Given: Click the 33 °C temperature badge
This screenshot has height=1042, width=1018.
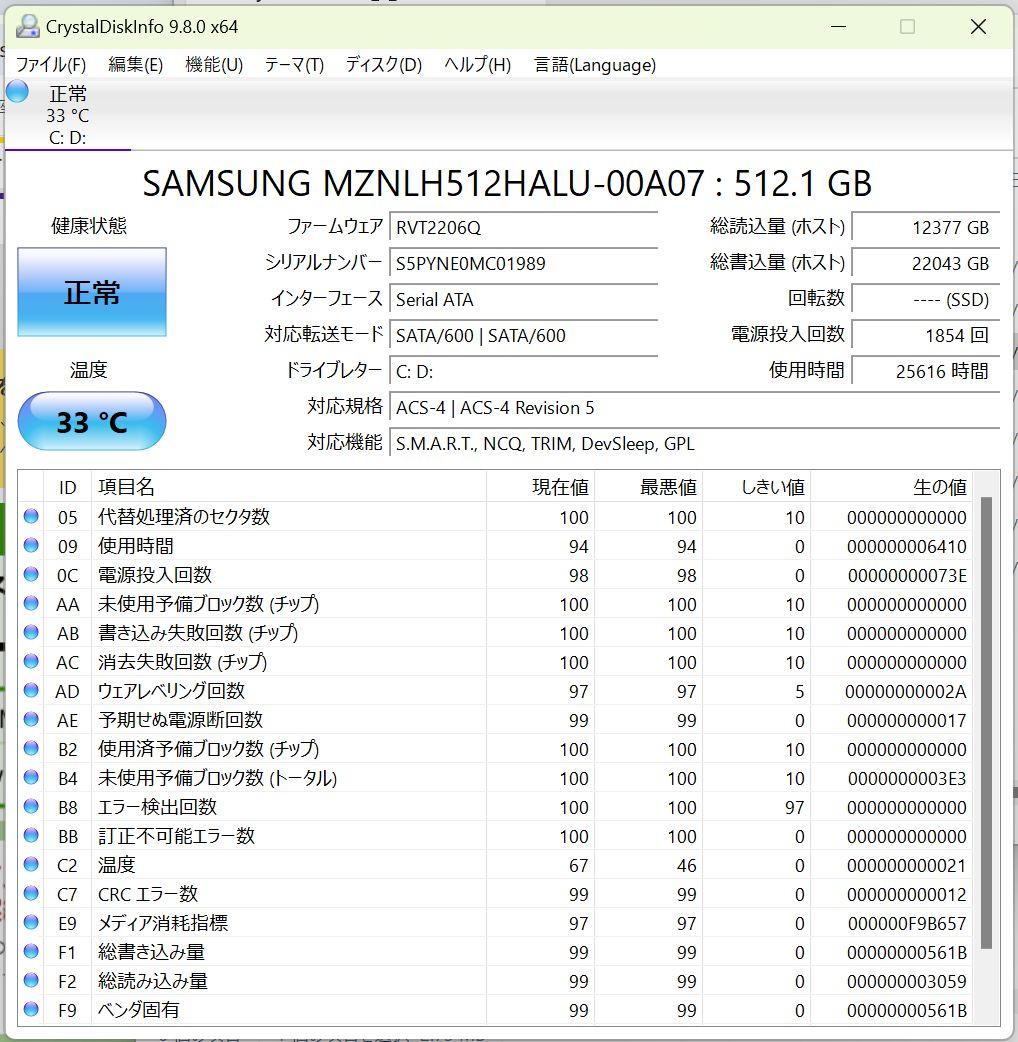Looking at the screenshot, I should point(91,421).
